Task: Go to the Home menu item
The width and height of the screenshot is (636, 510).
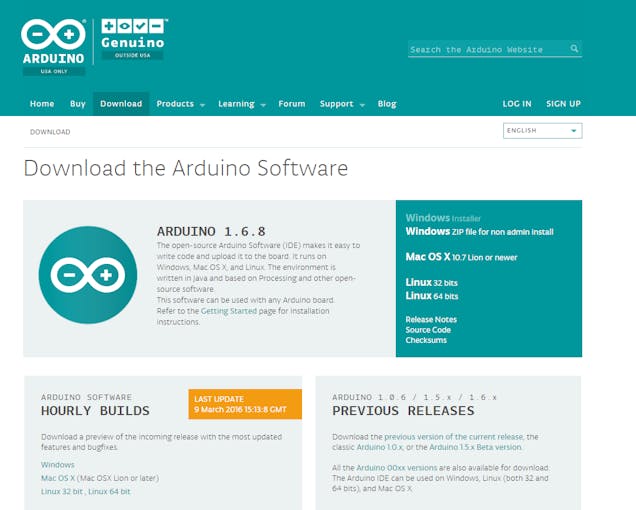Action: 42,104
